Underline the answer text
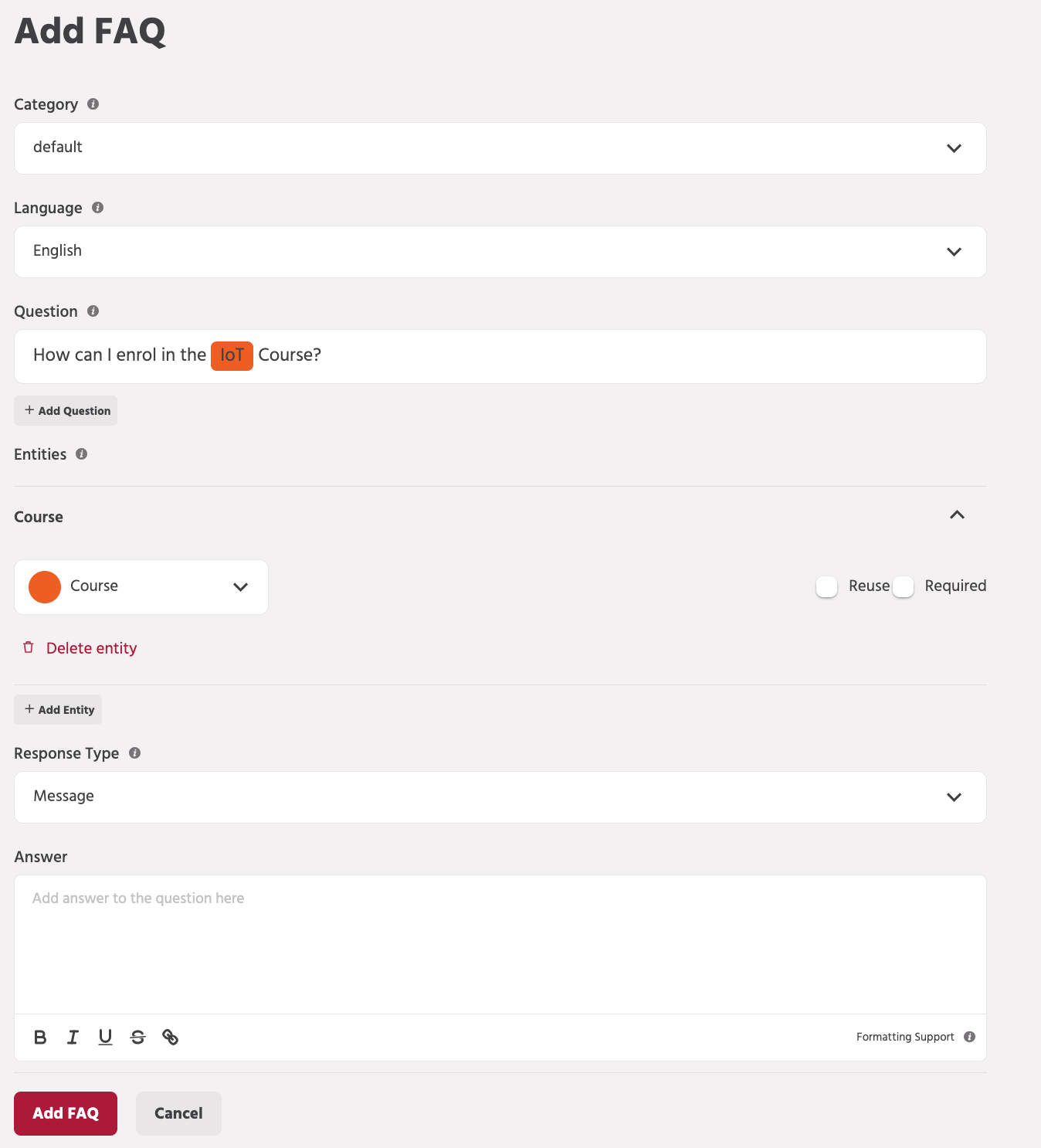Image resolution: width=1041 pixels, height=1148 pixels. pyautogui.click(x=106, y=1038)
